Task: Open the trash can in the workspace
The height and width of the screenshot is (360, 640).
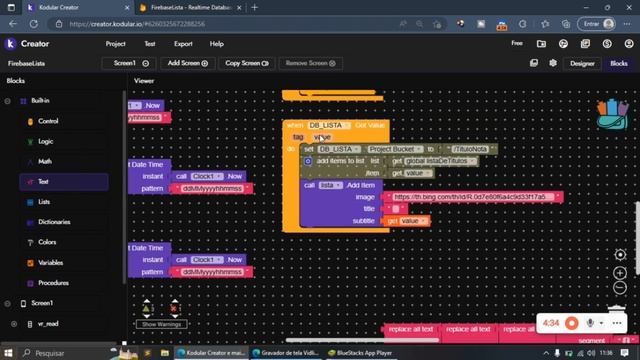Action: click(x=616, y=309)
